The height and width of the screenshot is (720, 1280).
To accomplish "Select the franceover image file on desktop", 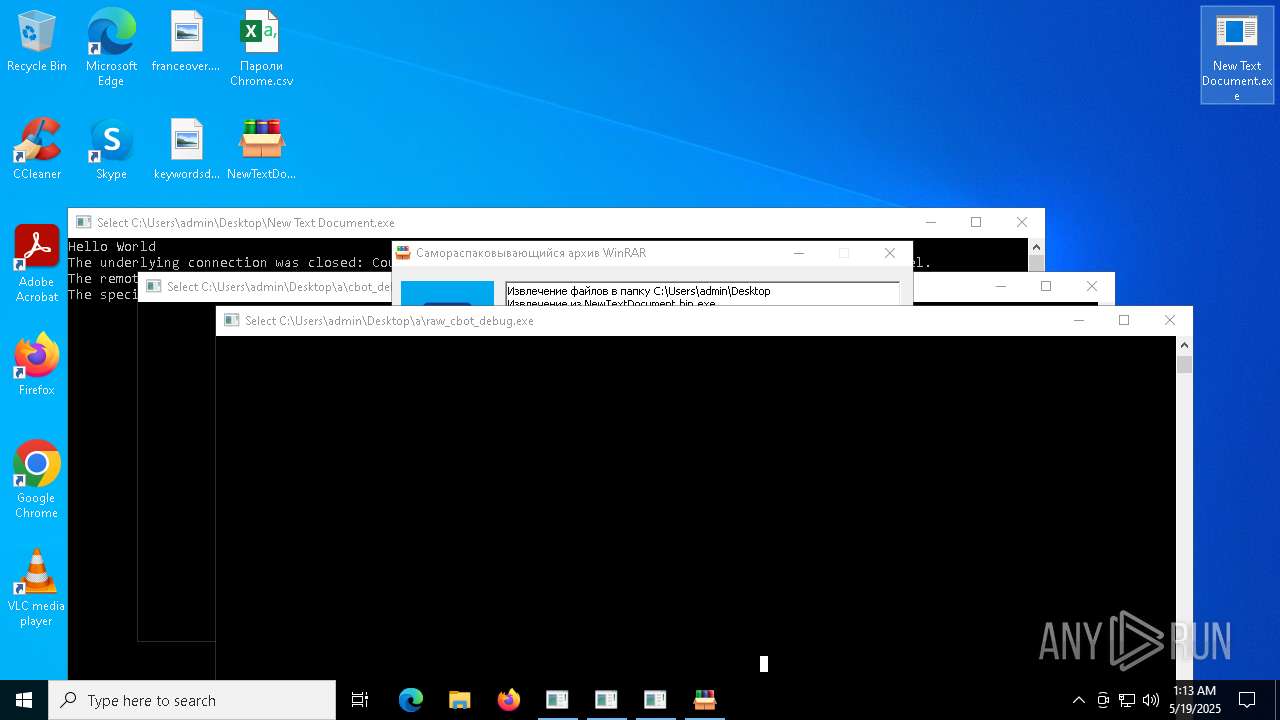I will 186,42.
